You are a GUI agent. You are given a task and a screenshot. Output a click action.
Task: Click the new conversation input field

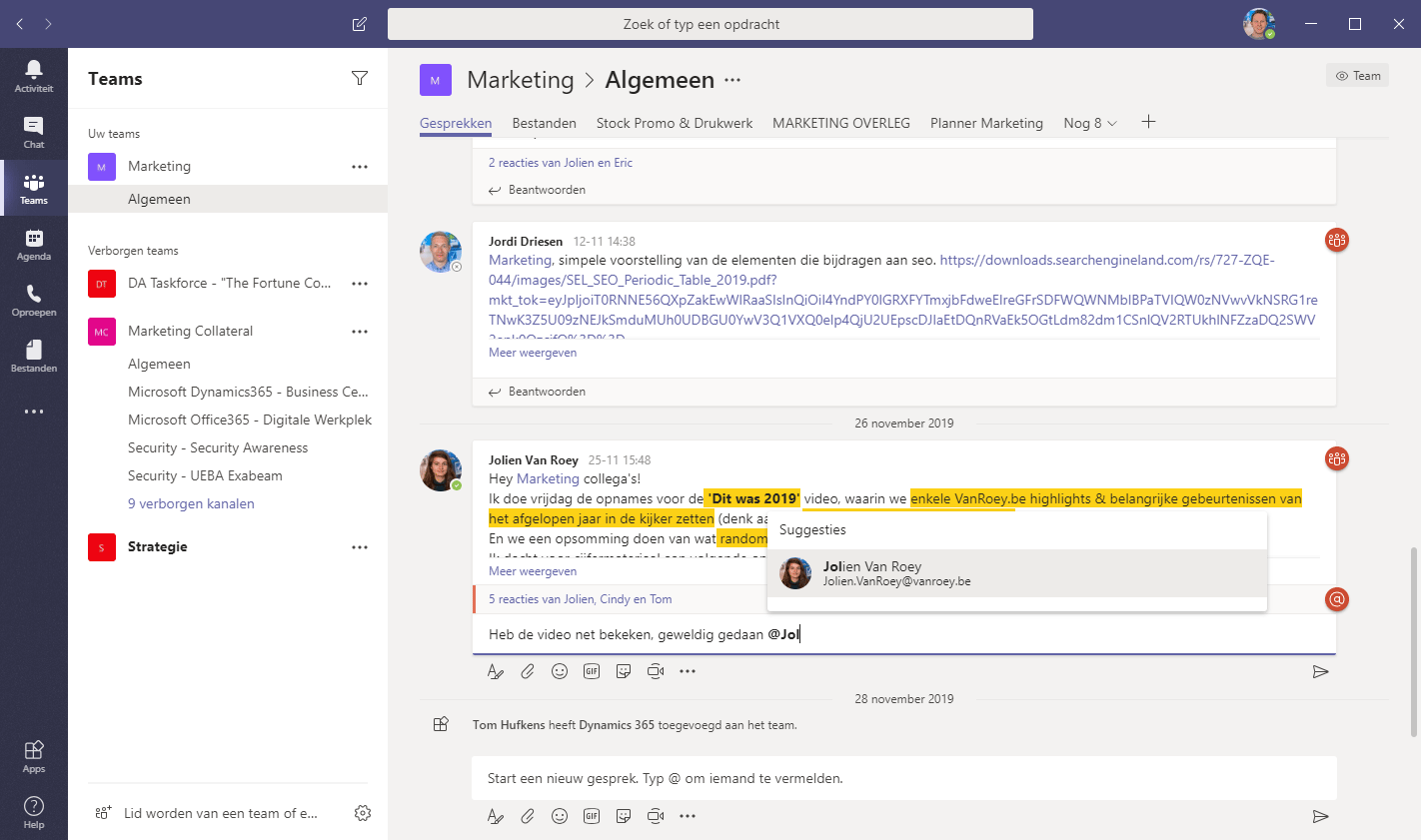pos(904,778)
